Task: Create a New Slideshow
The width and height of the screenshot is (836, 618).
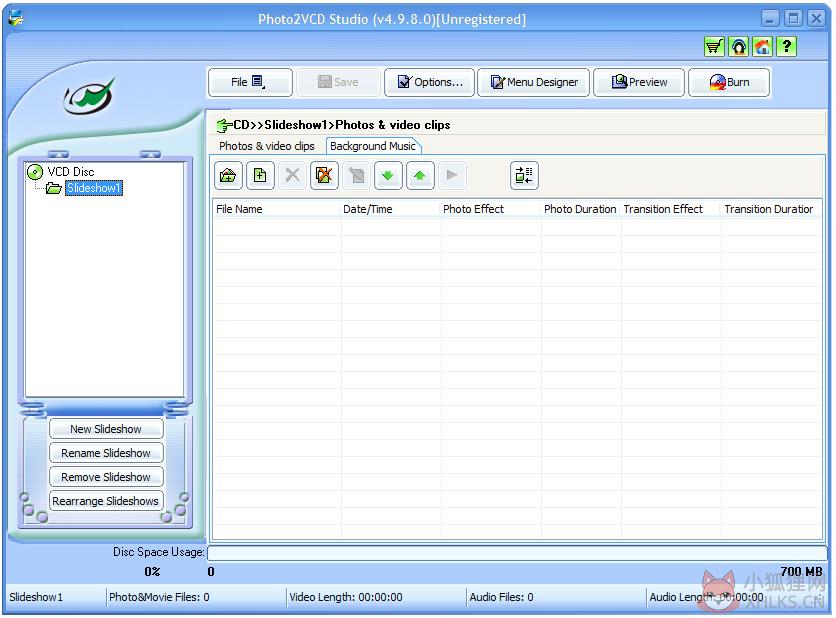Action: (x=106, y=429)
